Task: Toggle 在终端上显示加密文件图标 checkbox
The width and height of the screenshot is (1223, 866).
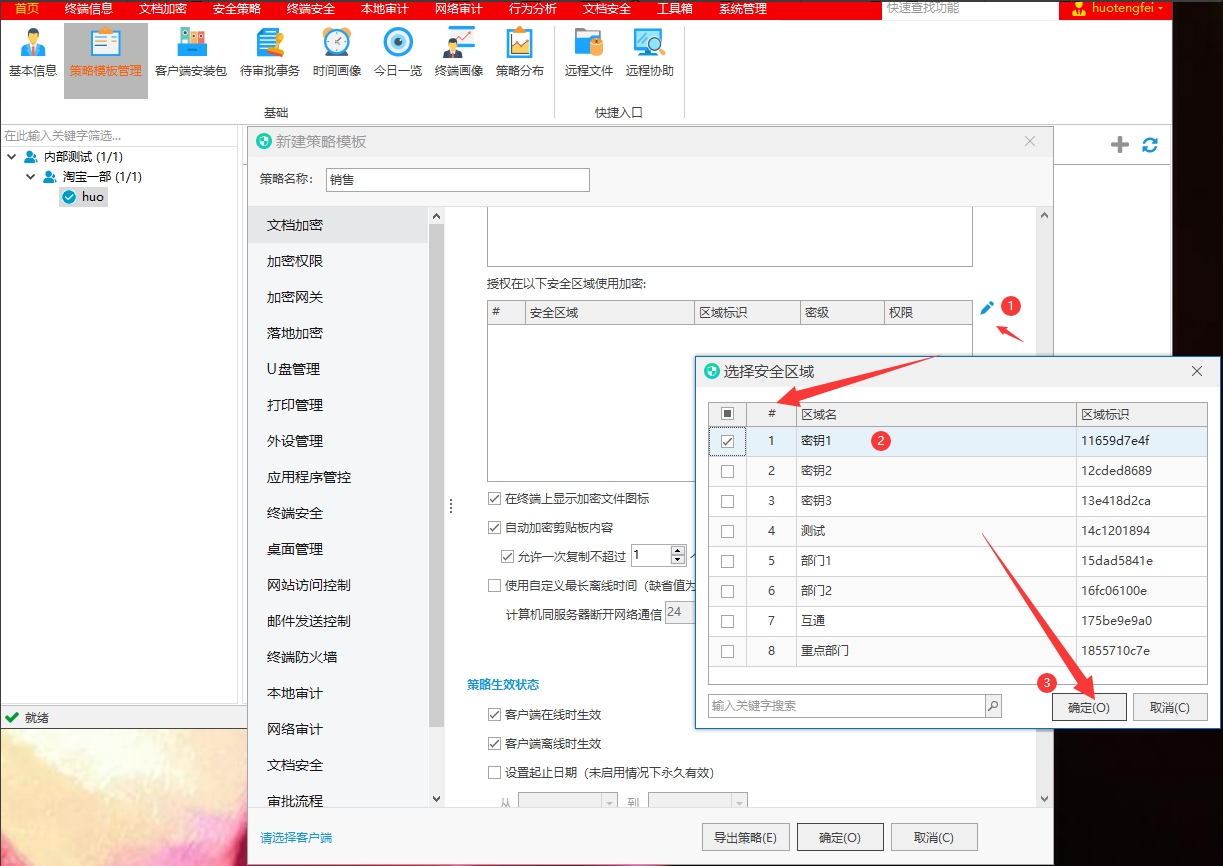Action: point(494,498)
